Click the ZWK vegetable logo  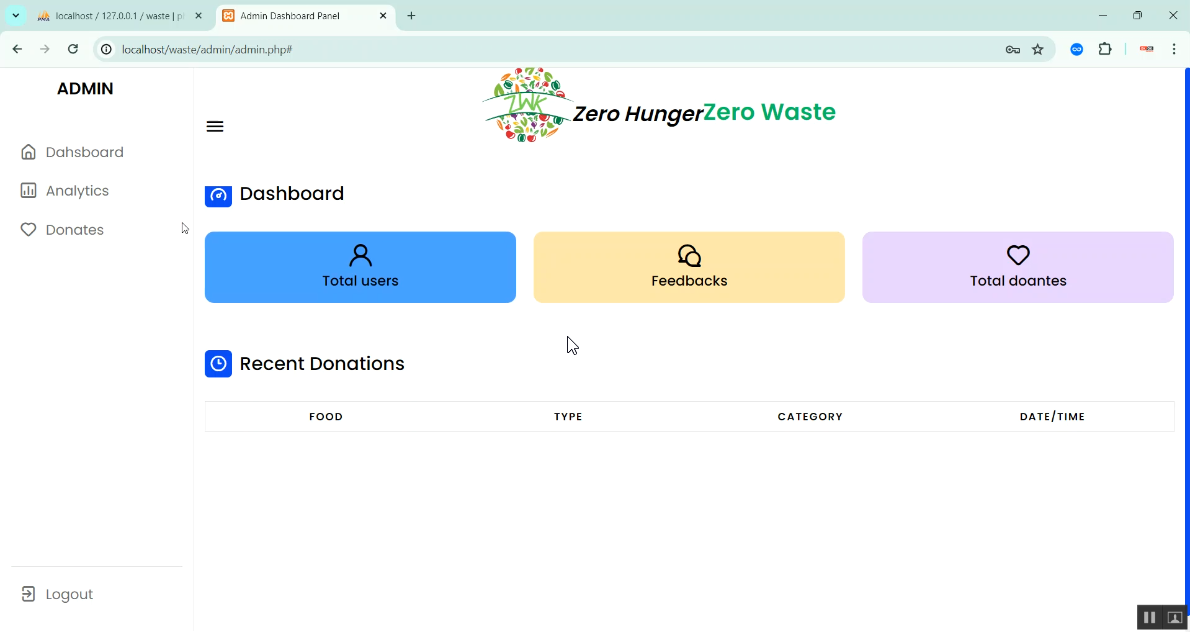(x=528, y=105)
